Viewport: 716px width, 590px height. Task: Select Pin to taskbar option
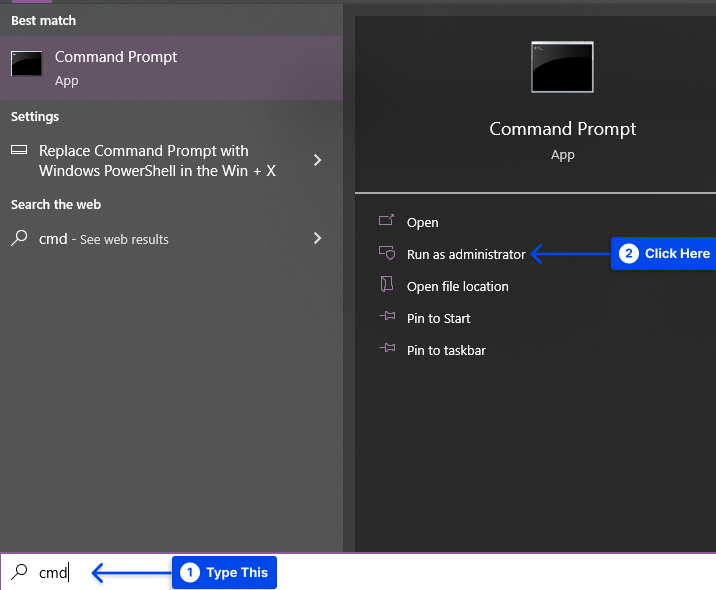click(x=446, y=350)
